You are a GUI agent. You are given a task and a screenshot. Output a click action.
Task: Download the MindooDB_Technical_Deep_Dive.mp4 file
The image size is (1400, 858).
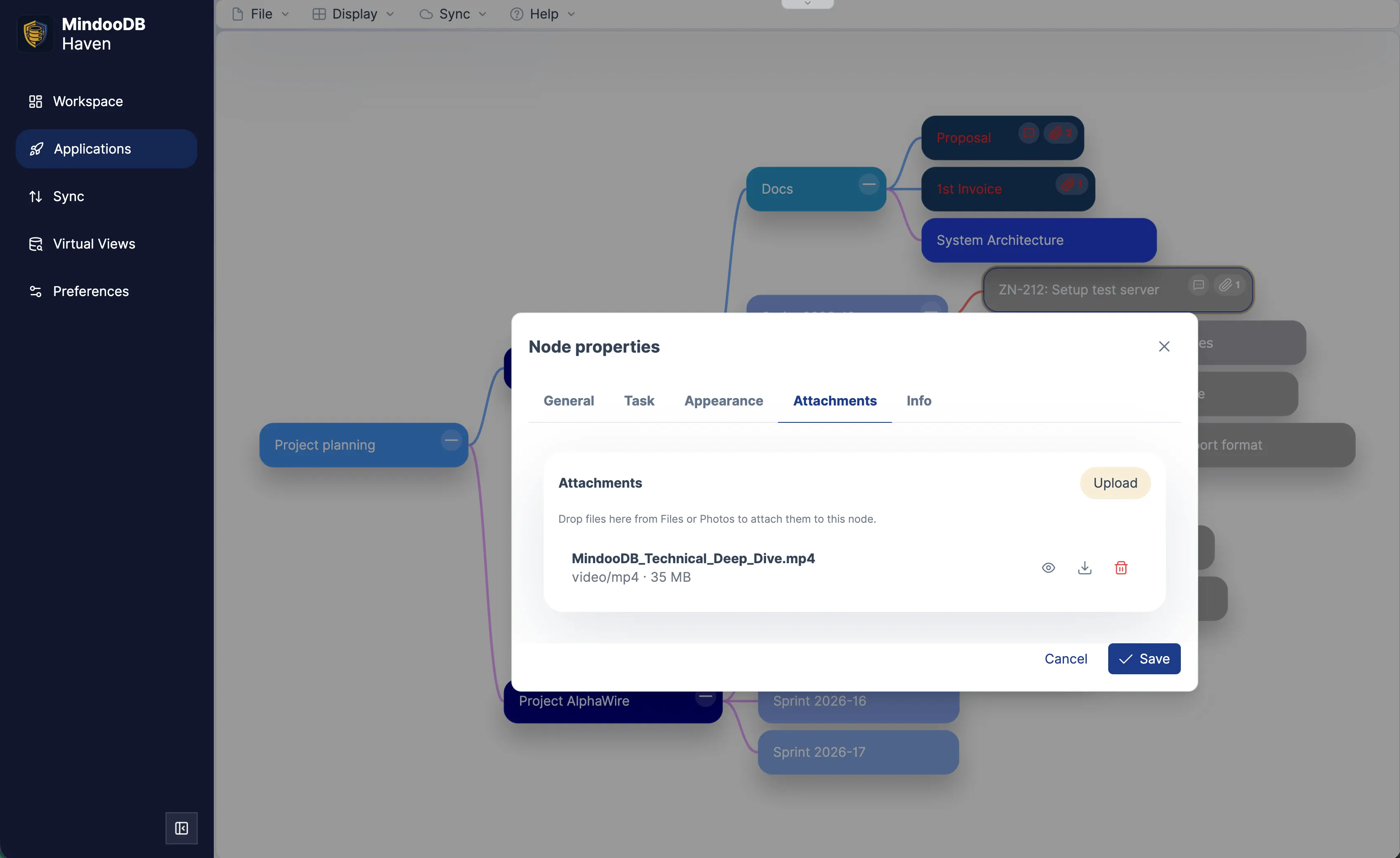pyautogui.click(x=1085, y=567)
